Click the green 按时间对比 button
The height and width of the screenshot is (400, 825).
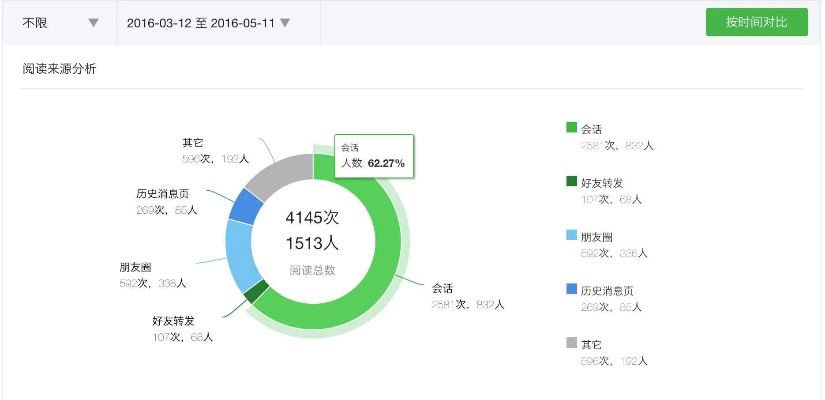tap(756, 22)
